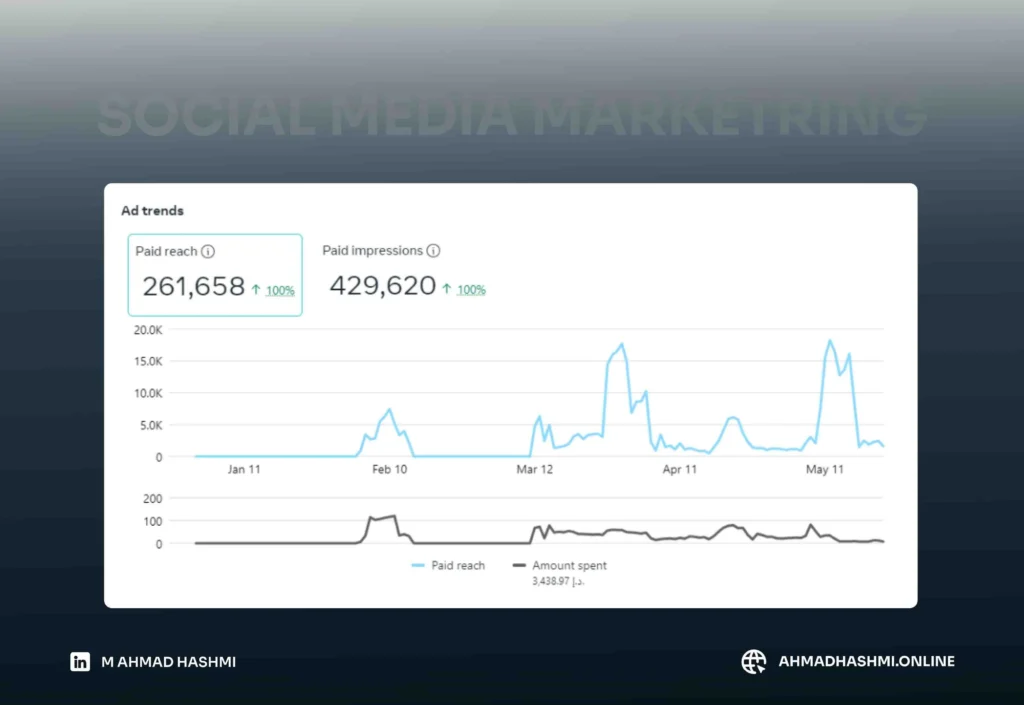Click the May 11 date on the chart axis
1024x705 pixels.
(x=825, y=469)
